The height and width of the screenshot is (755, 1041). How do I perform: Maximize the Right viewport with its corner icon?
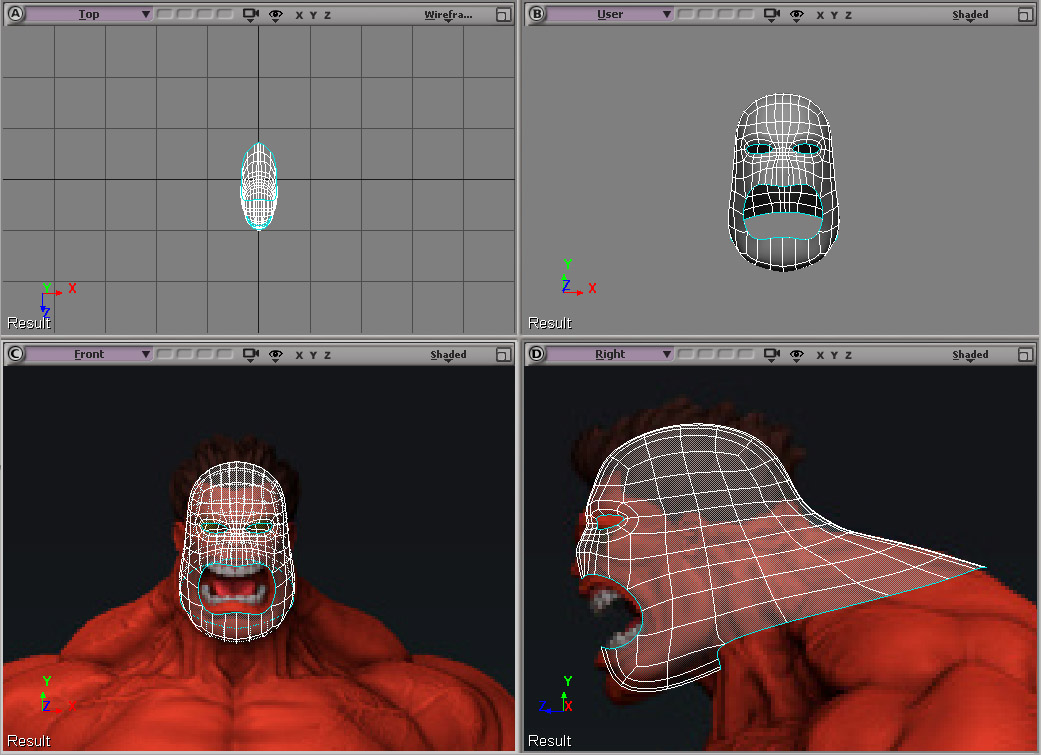click(1025, 355)
